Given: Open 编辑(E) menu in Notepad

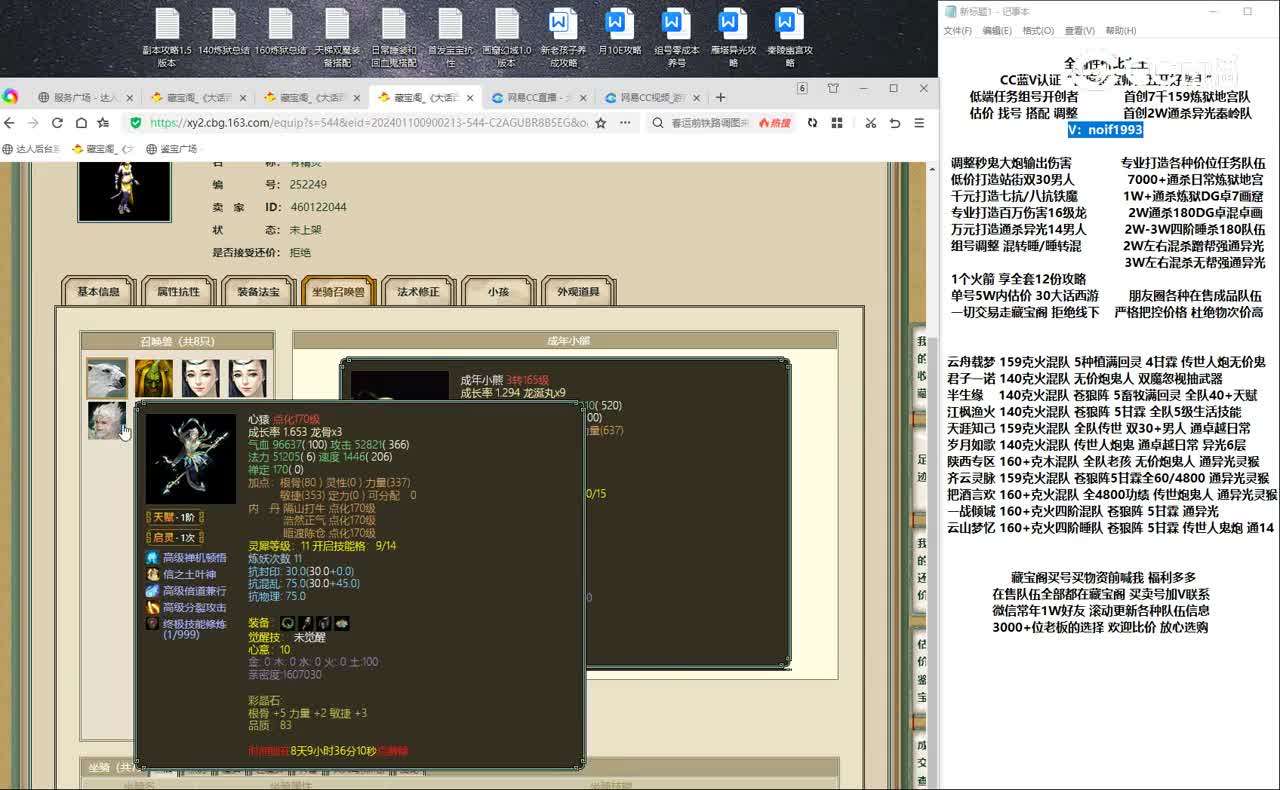Looking at the screenshot, I should (996, 31).
